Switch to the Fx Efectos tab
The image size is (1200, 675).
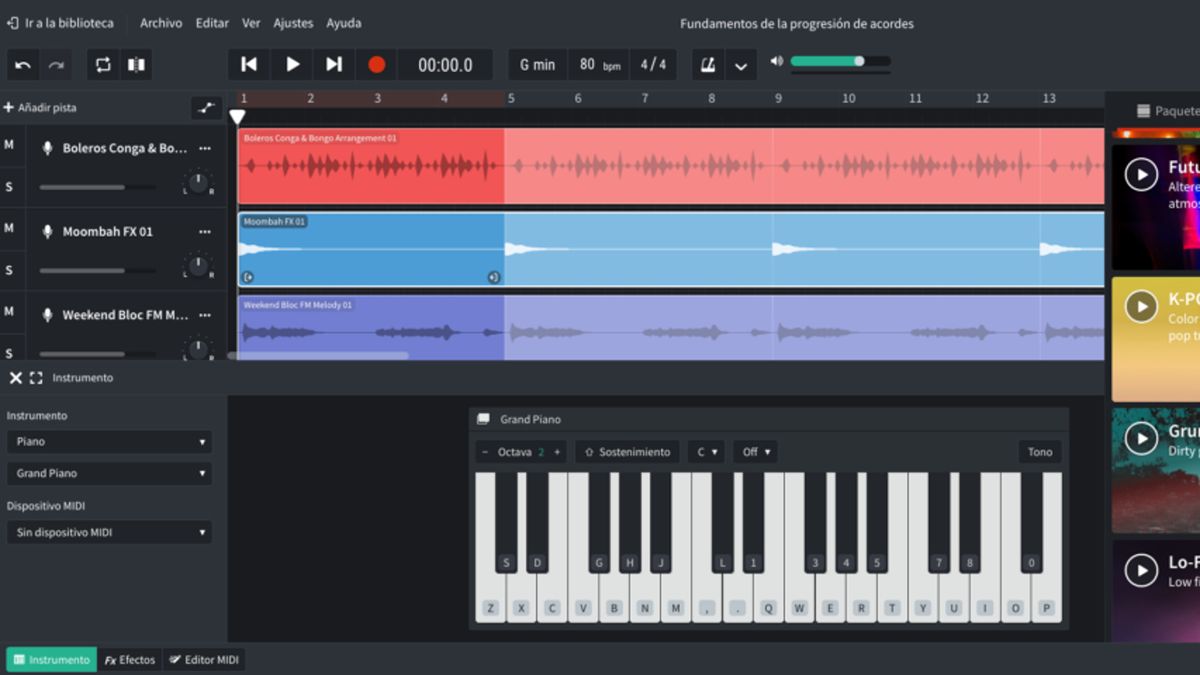coord(129,660)
